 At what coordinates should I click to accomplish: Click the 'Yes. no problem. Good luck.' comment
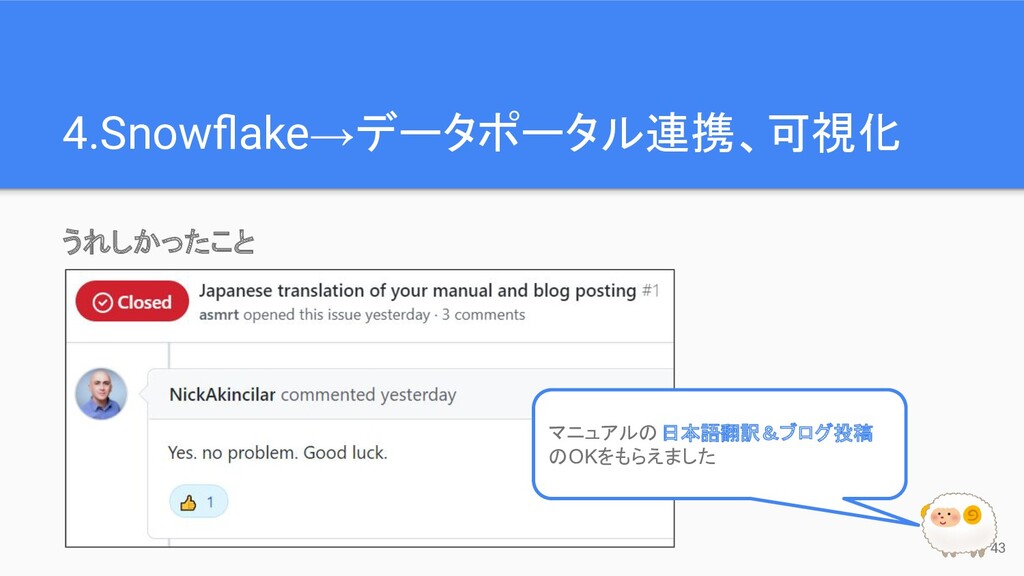(x=278, y=453)
